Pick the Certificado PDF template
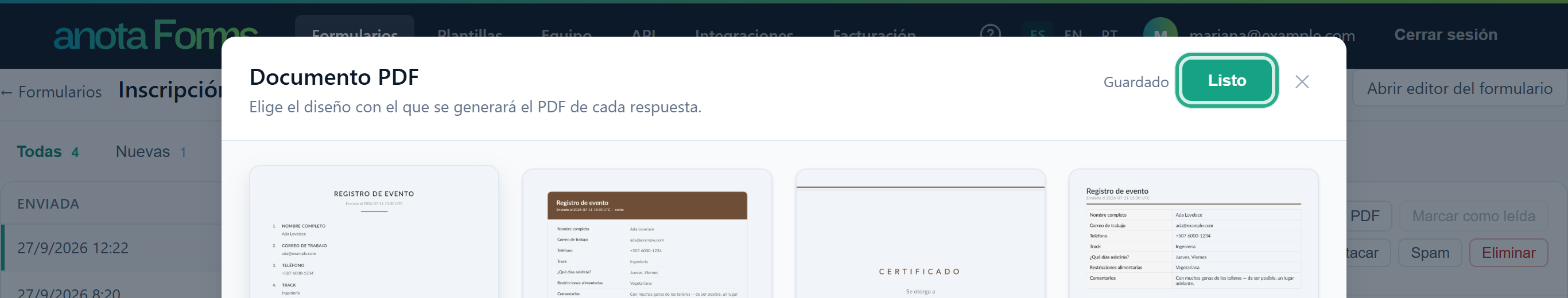Screen dimensions: 1568x298 (x=921, y=234)
